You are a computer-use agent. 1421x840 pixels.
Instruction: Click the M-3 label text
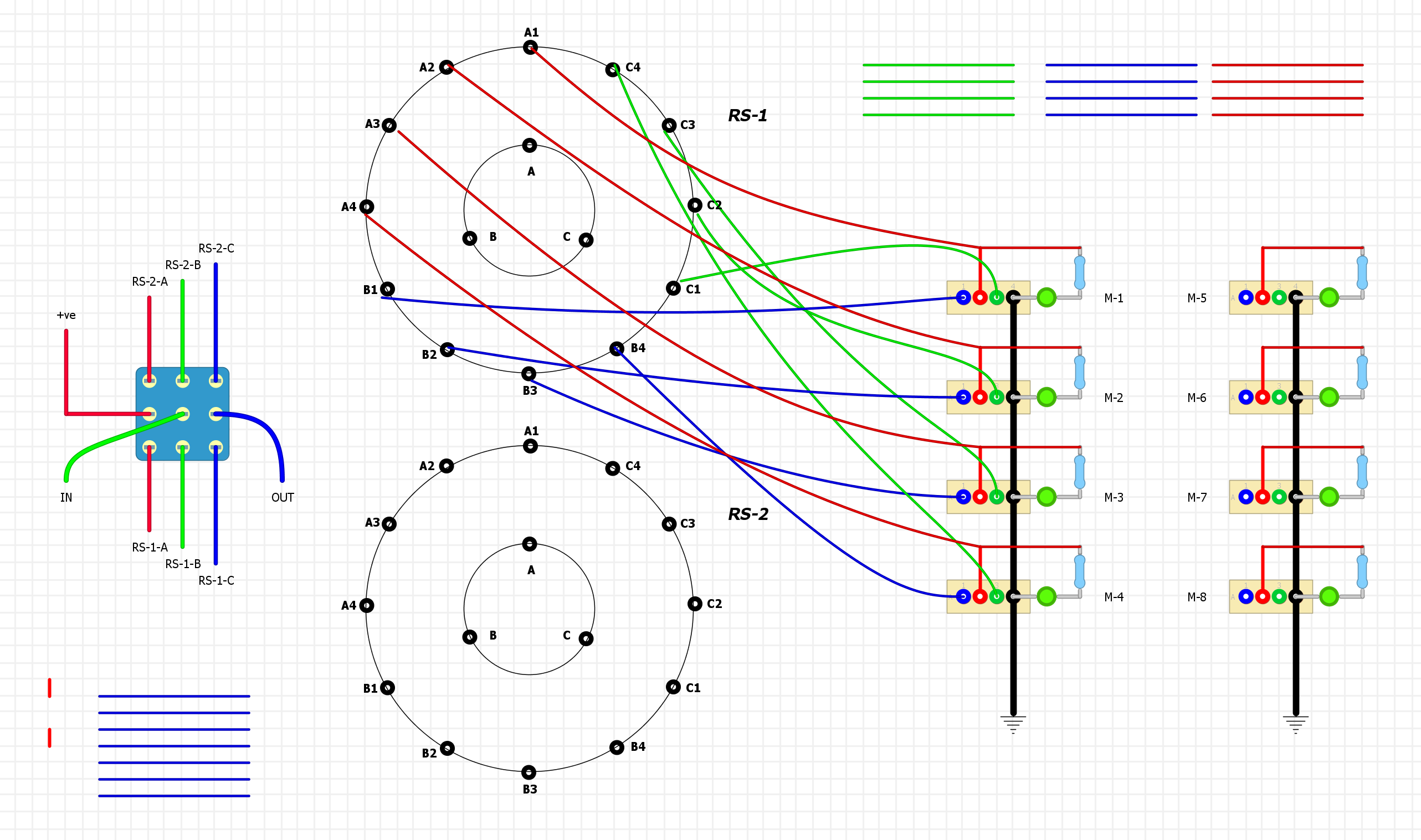point(1114,498)
